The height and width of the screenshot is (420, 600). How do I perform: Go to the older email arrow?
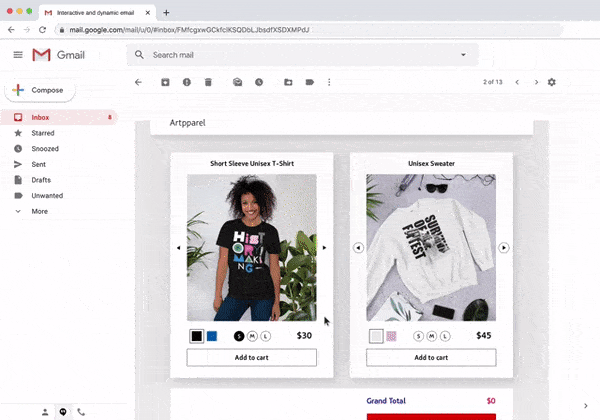(x=536, y=82)
